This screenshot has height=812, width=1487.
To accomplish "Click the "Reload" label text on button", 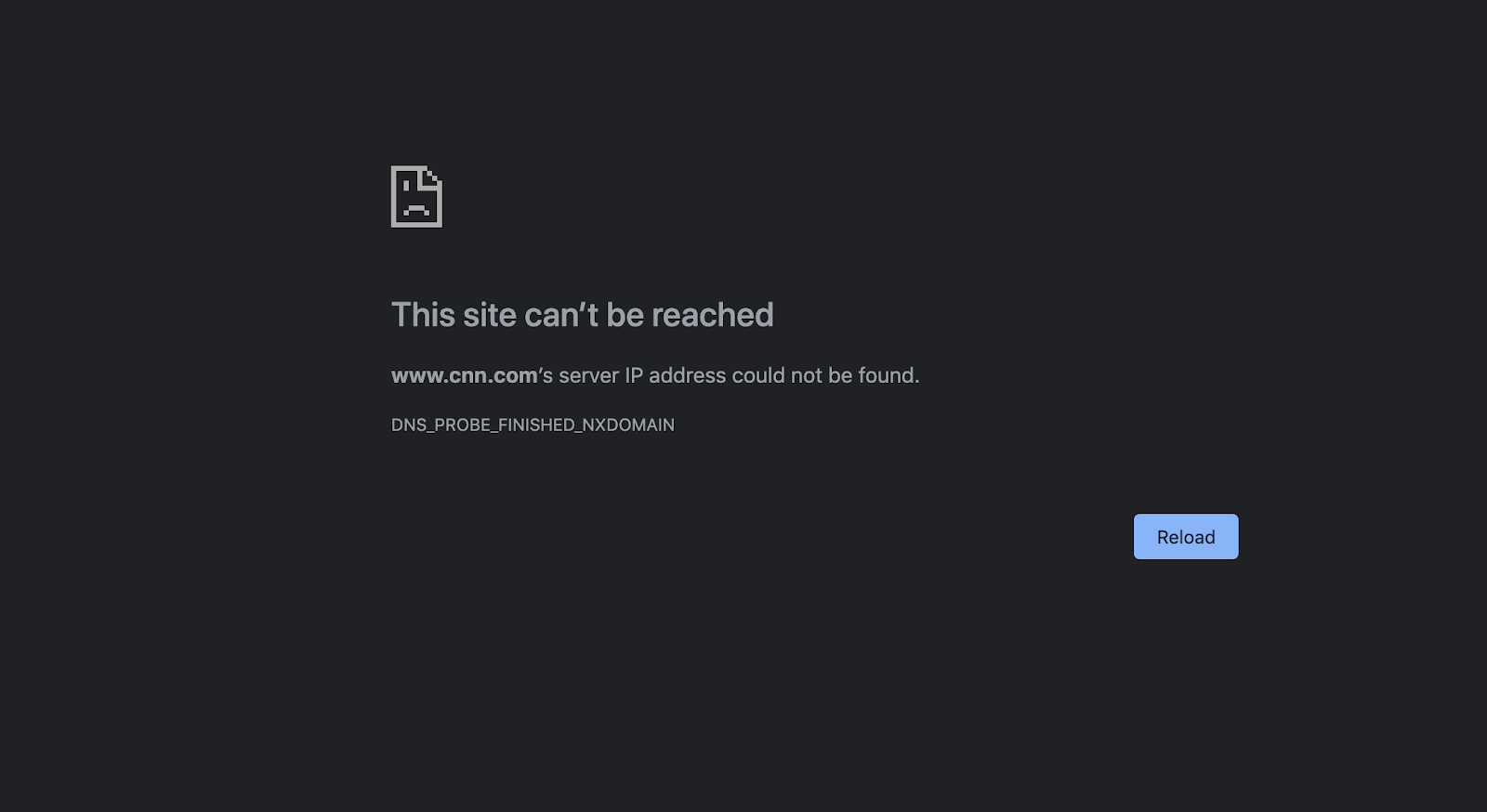I will pyautogui.click(x=1186, y=537).
